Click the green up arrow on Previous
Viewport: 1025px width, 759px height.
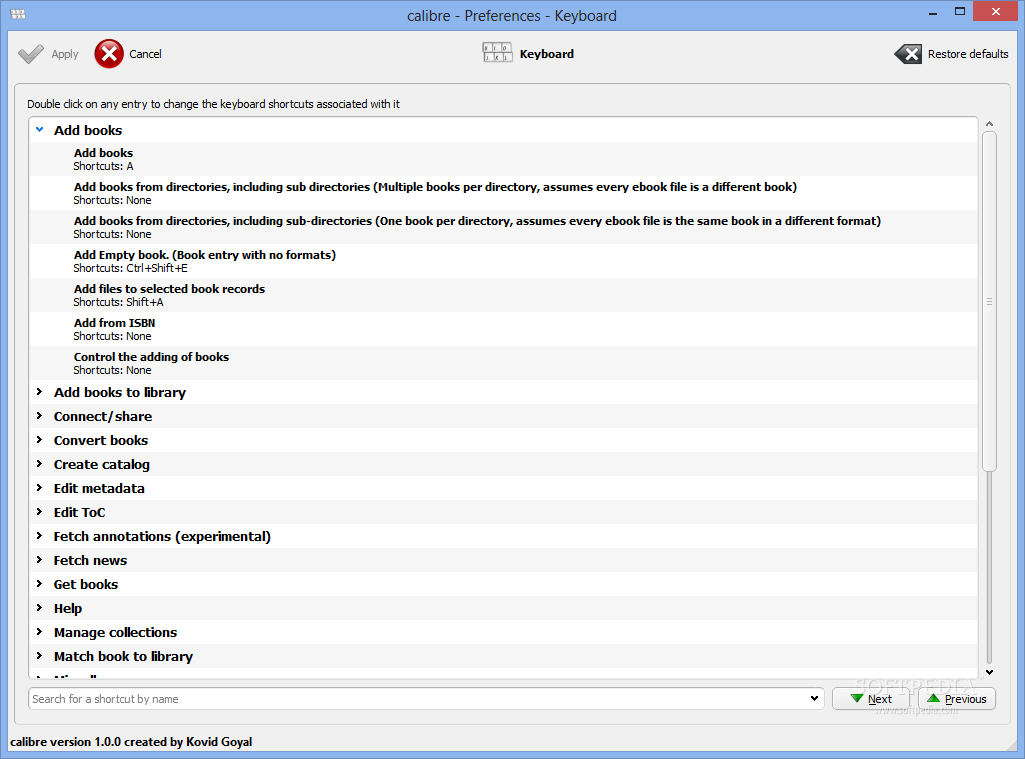pyautogui.click(x=933, y=699)
